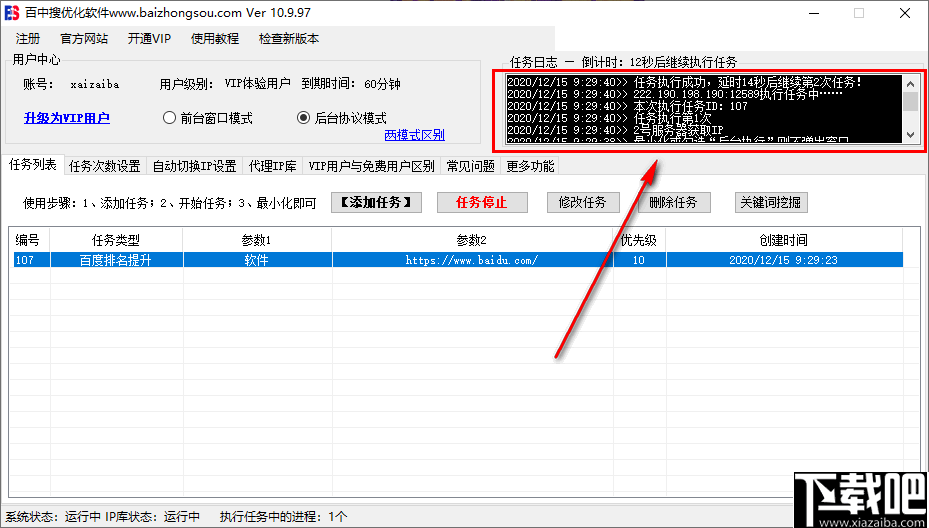Viewport: 929px width, 528px height.
Task: Open the 代理IP库 tab
Action: 273,167
